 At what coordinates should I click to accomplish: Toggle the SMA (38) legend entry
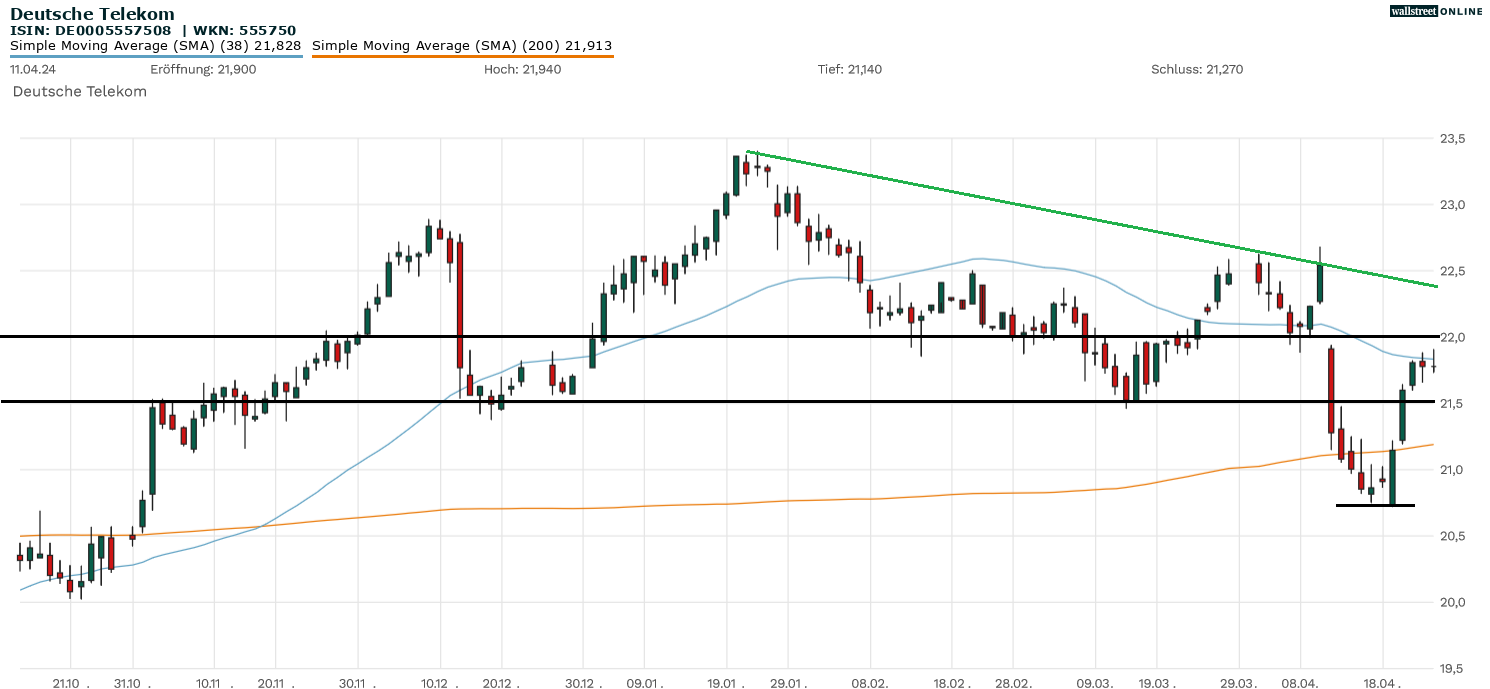pyautogui.click(x=155, y=46)
